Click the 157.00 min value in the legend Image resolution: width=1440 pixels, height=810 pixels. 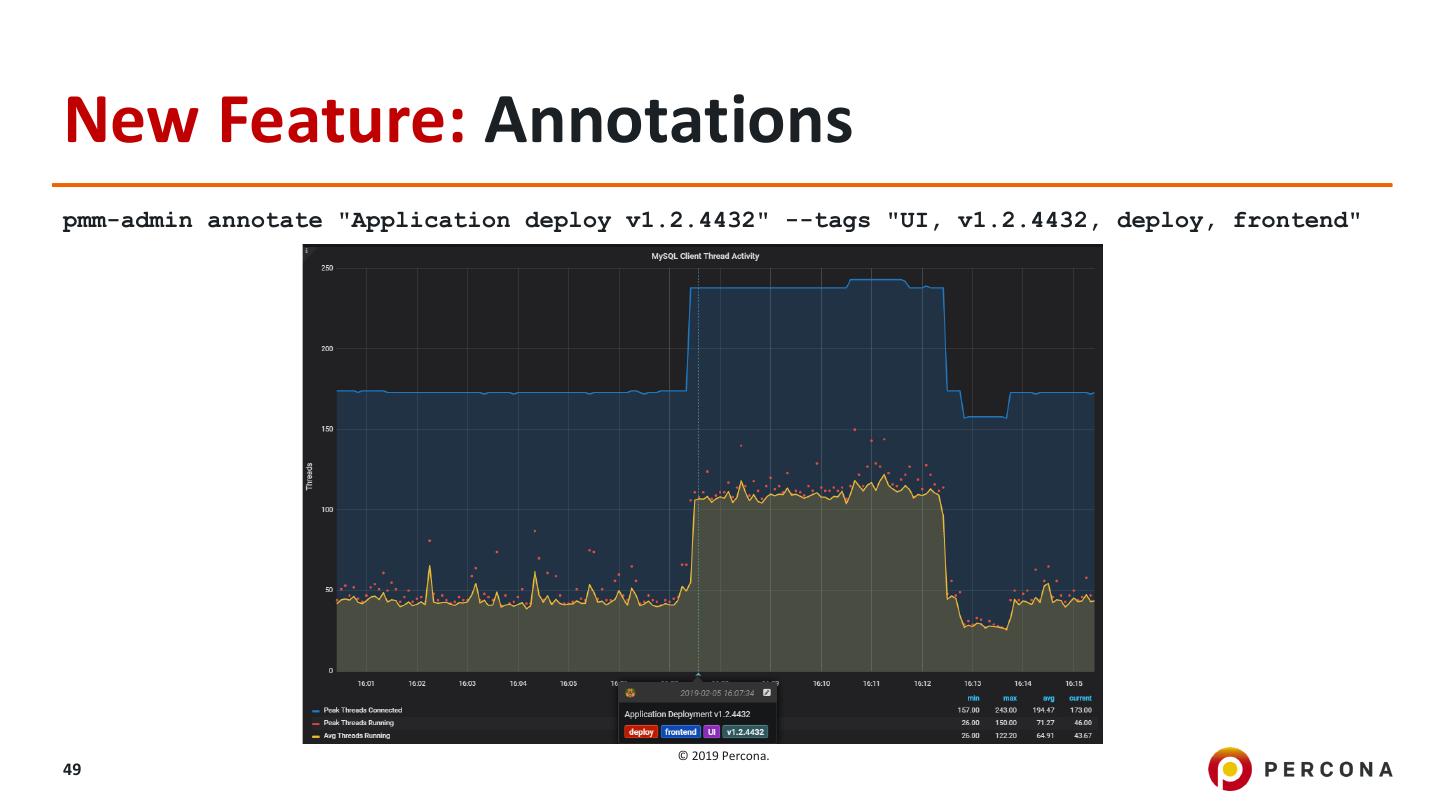969,710
